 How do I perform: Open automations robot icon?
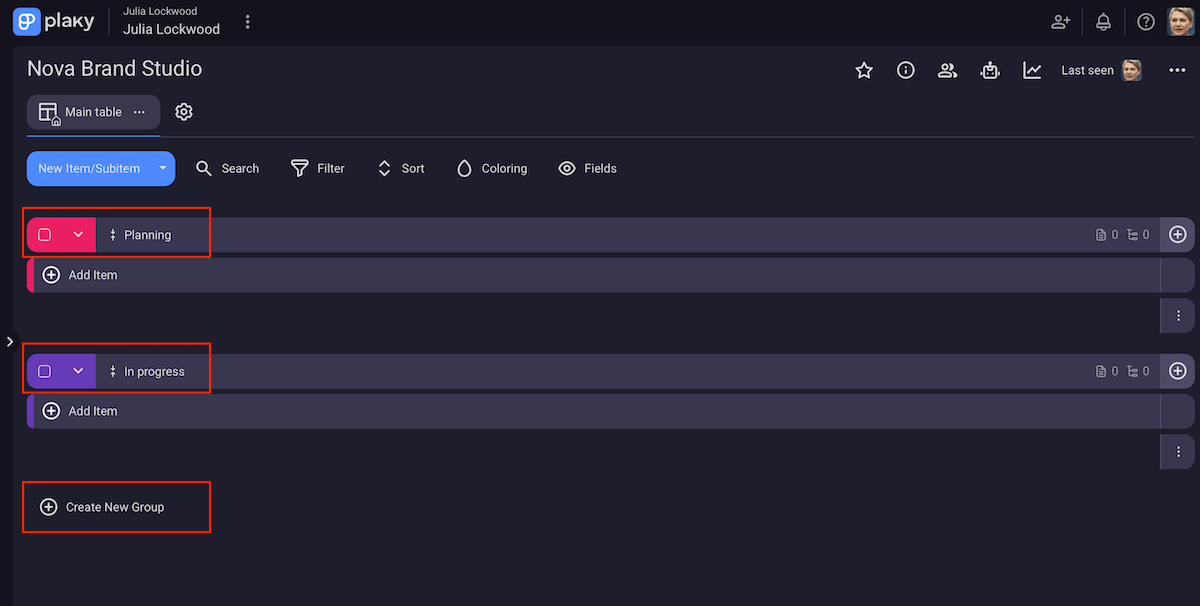pyautogui.click(x=990, y=70)
